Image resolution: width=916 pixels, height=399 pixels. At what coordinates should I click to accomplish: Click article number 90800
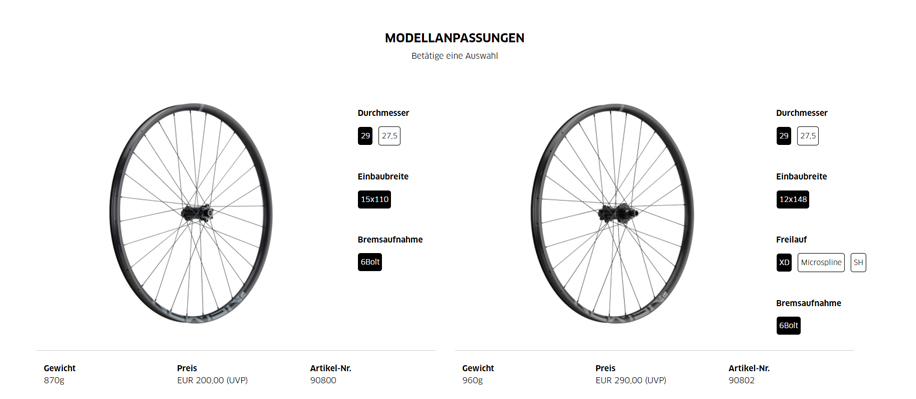pos(323,380)
